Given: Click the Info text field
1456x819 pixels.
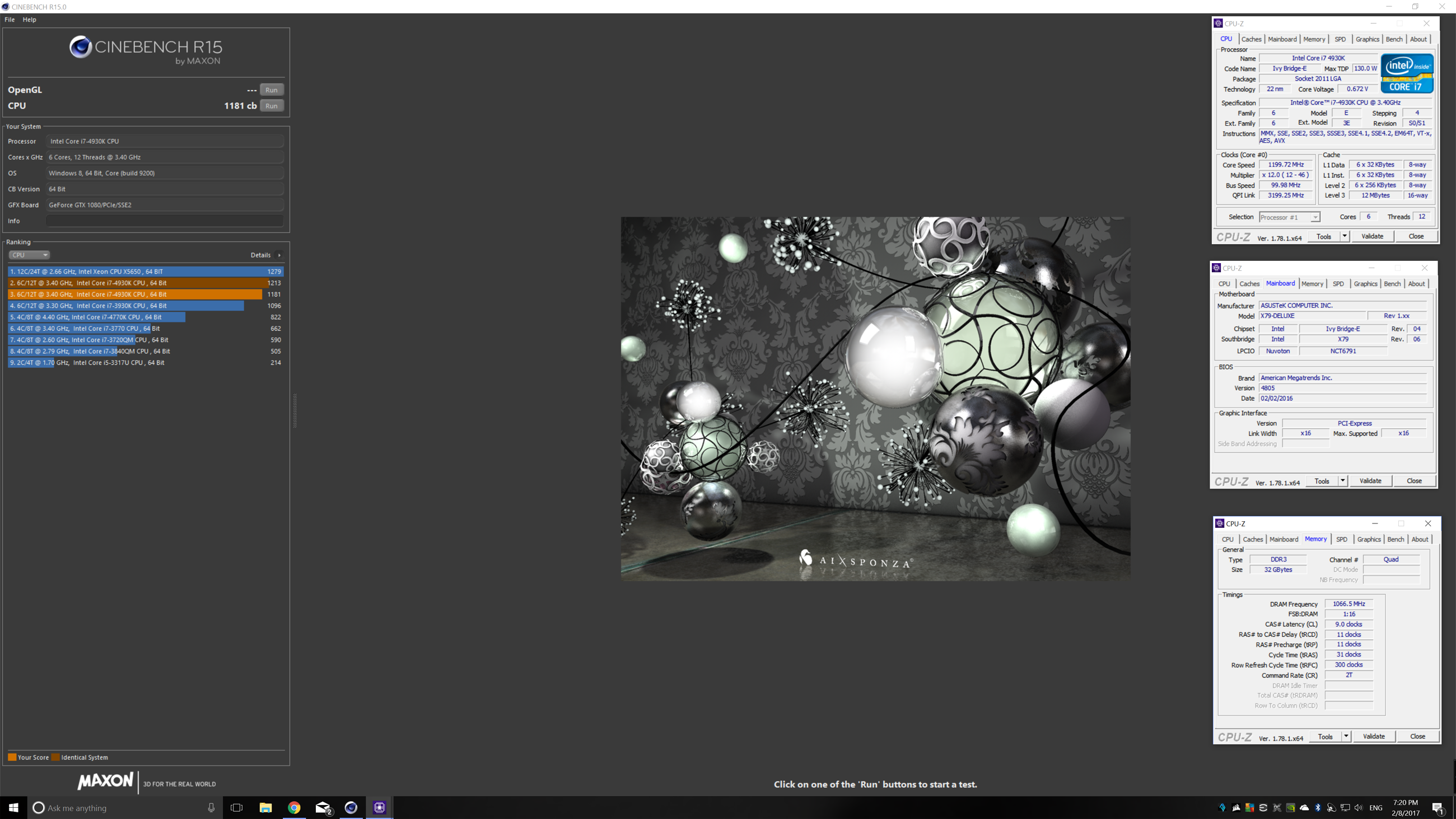Looking at the screenshot, I should point(165,221).
